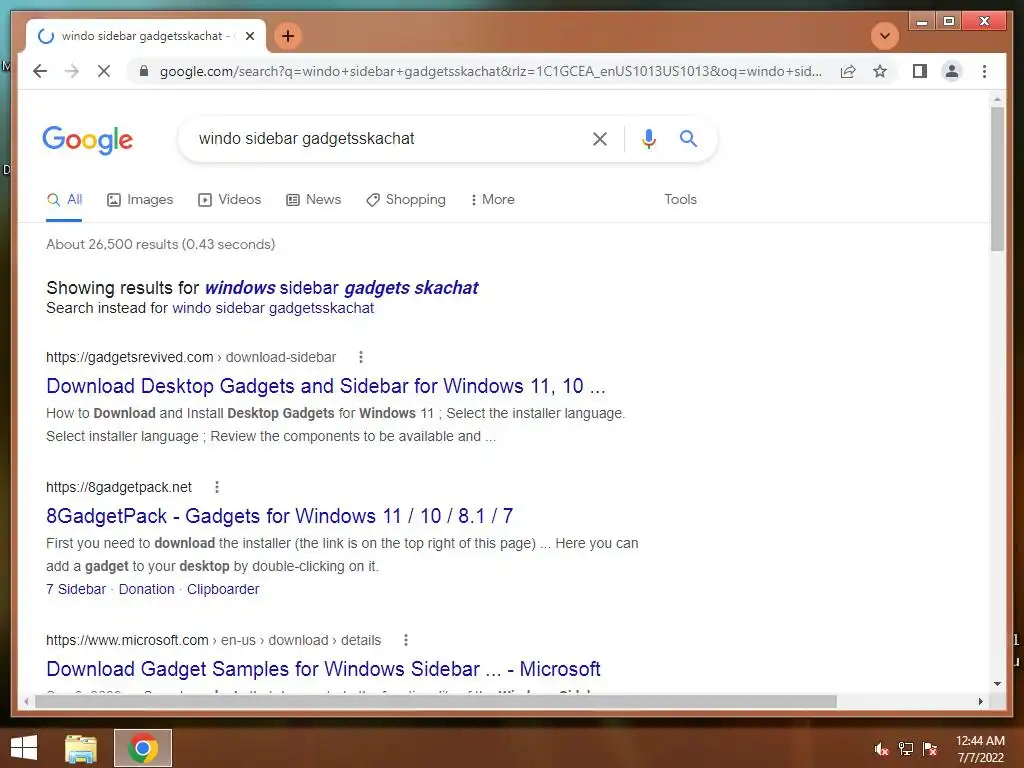This screenshot has width=1024, height=768.
Task: Close the windo sidebar gadgetsskachat tab
Action: pos(249,36)
